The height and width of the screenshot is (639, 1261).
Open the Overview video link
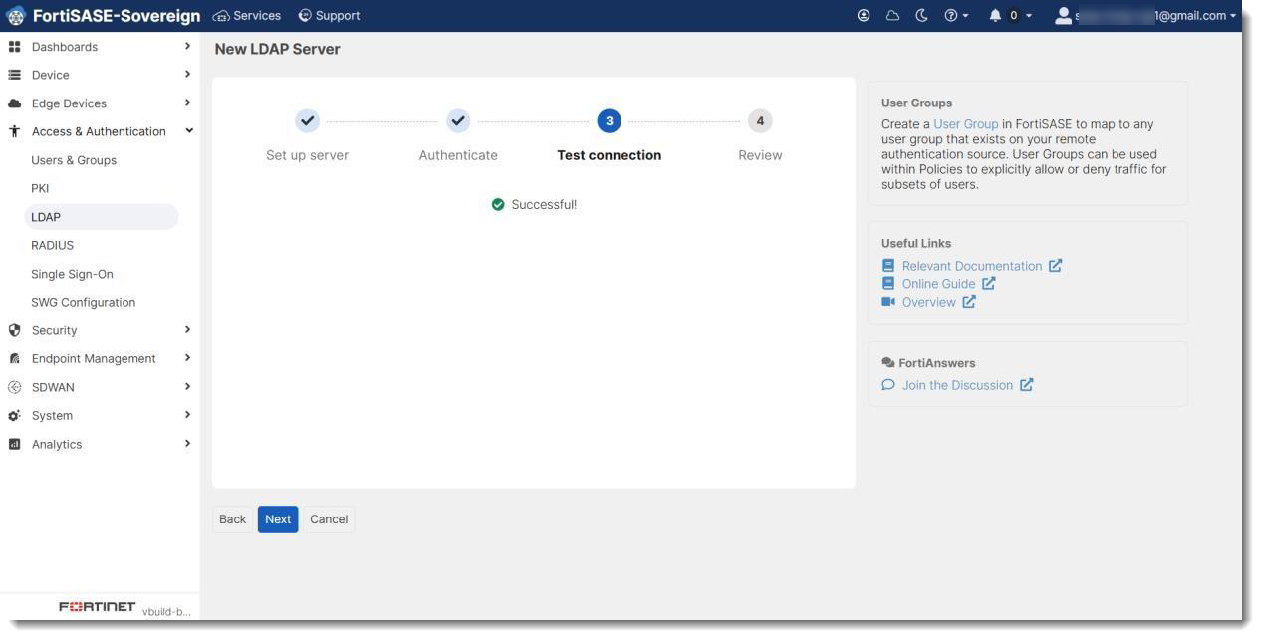(x=929, y=302)
